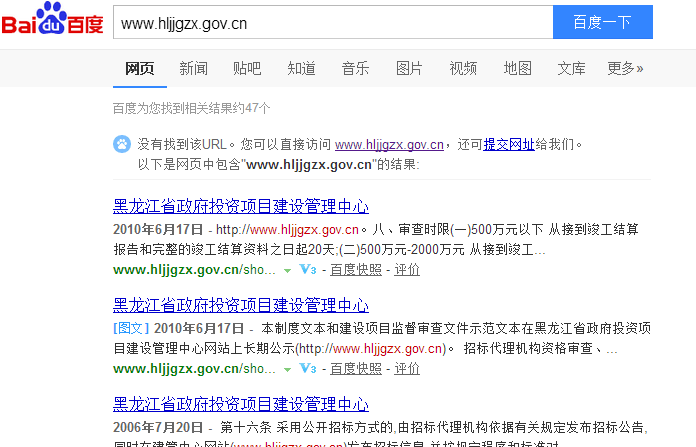
Task: Open the 贴吧 tab
Action: tap(247, 68)
